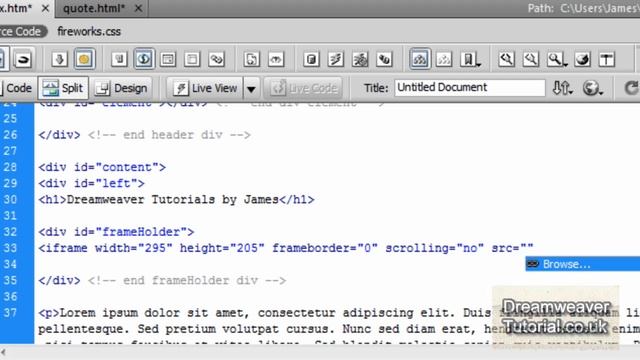
Task: Click the first magnifier toolbar icon
Action: (506, 60)
